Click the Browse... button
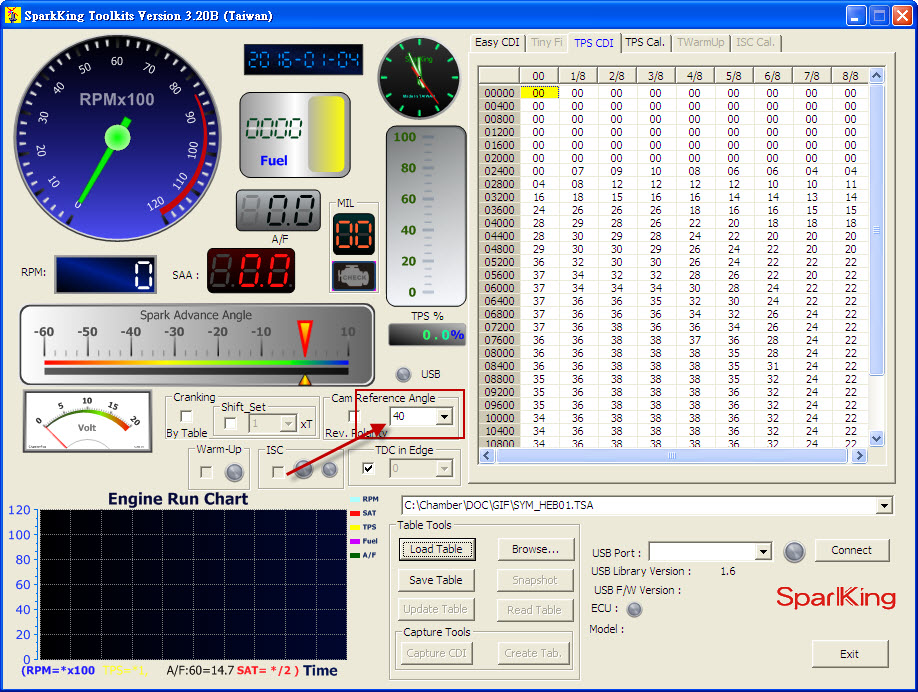This screenshot has width=918, height=692. 535,549
